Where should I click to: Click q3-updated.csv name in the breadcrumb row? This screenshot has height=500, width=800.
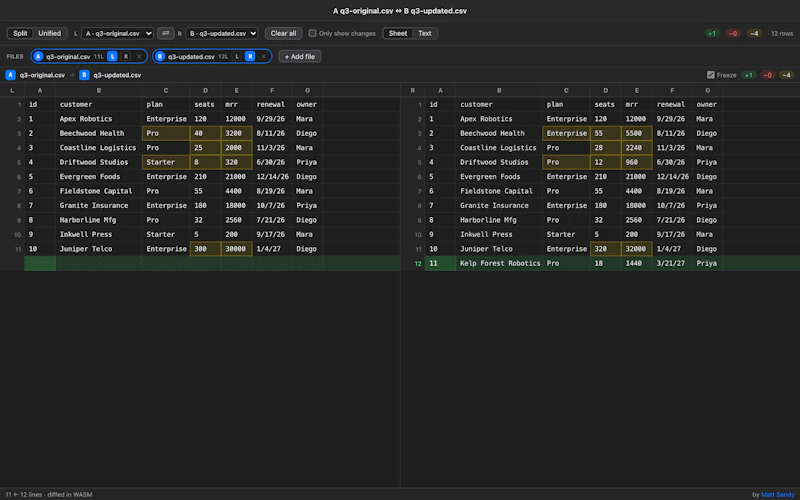coord(117,75)
